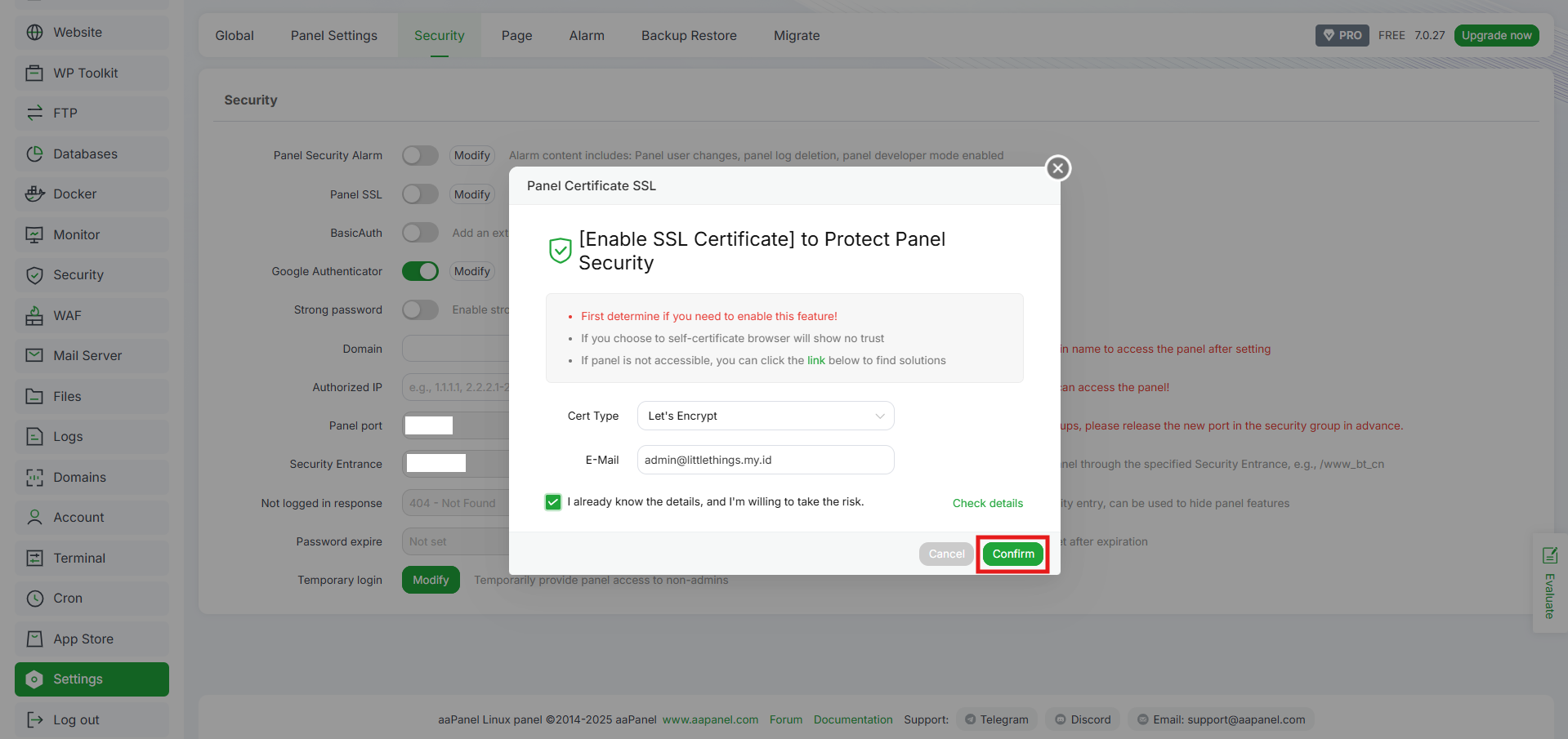Open www.aapanel.com footer link
Screen dimensions: 1568x739
point(710,719)
